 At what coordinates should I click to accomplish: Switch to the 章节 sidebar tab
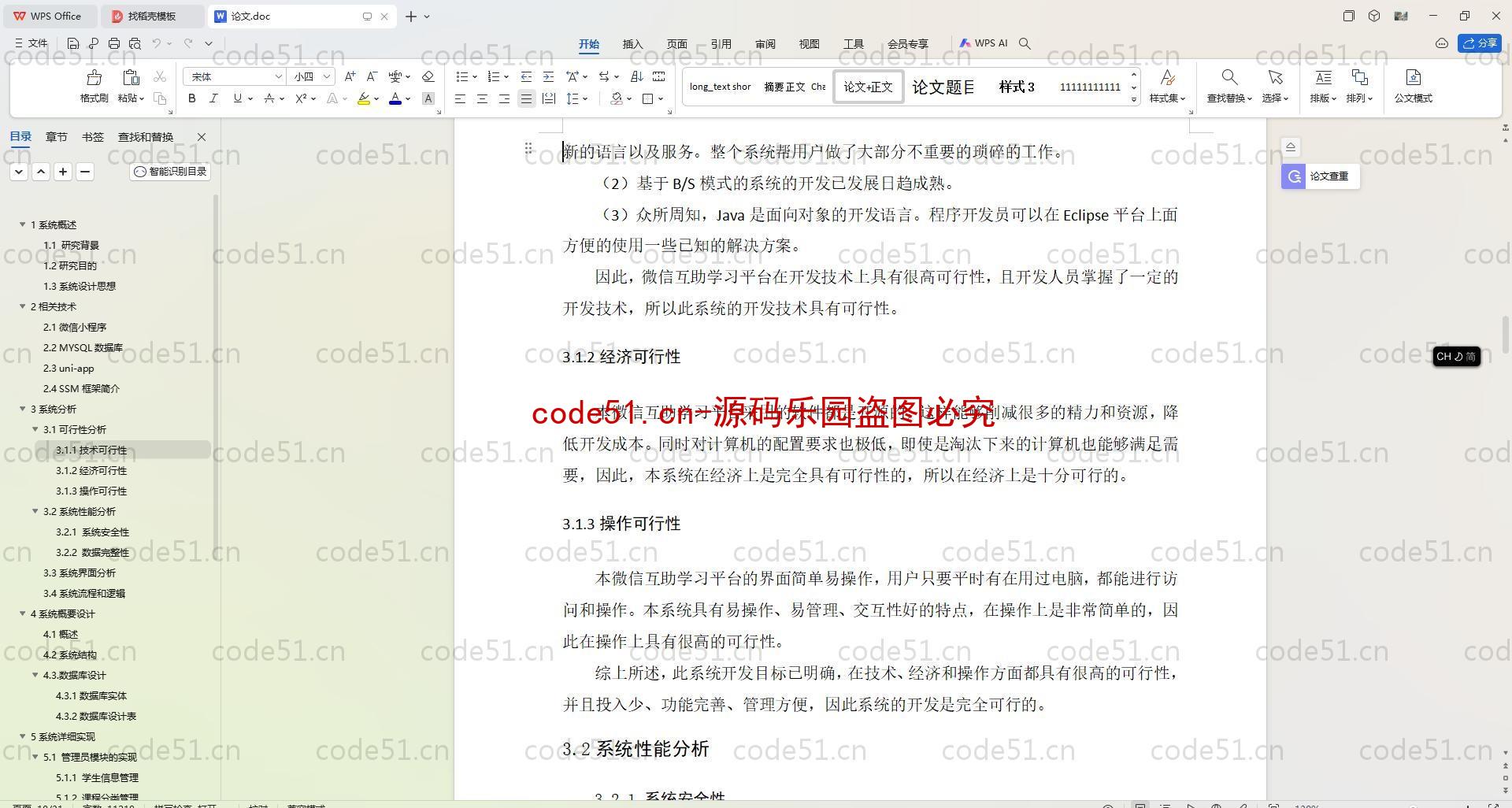[56, 137]
